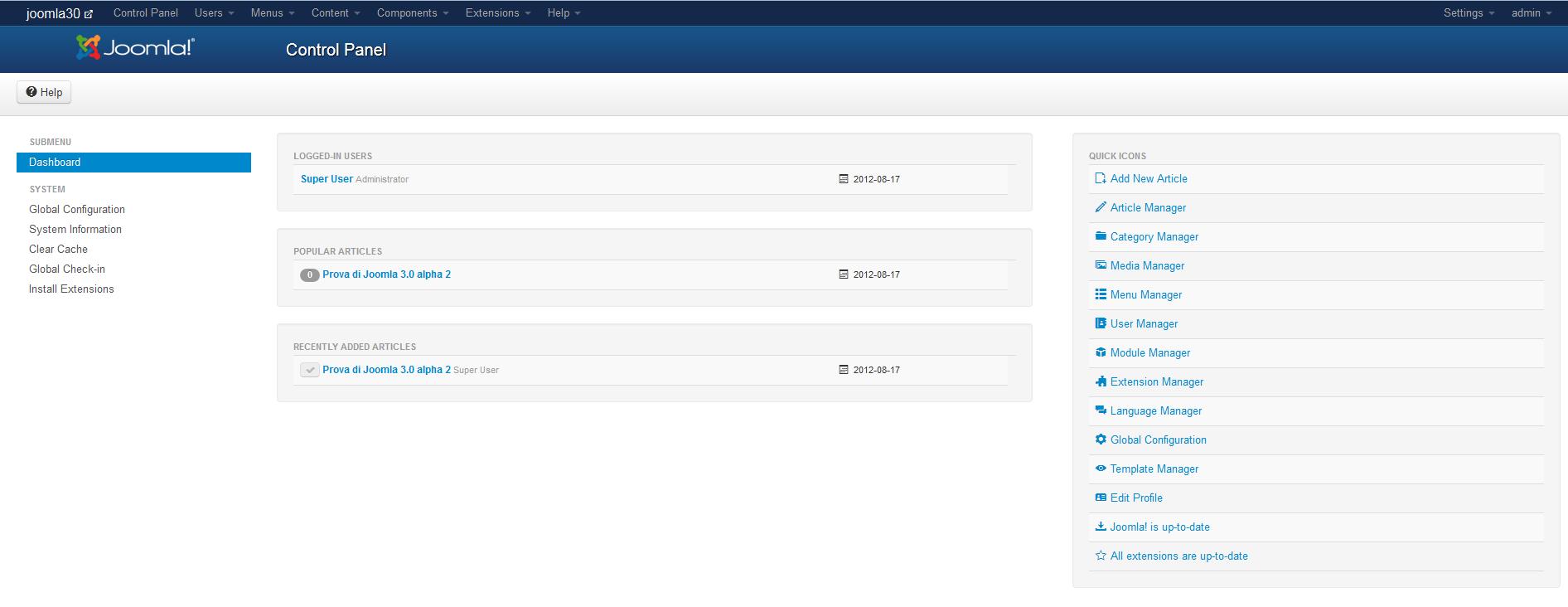Open the Menu Manager quick link
This screenshot has width=1568, height=607.
[1146, 294]
